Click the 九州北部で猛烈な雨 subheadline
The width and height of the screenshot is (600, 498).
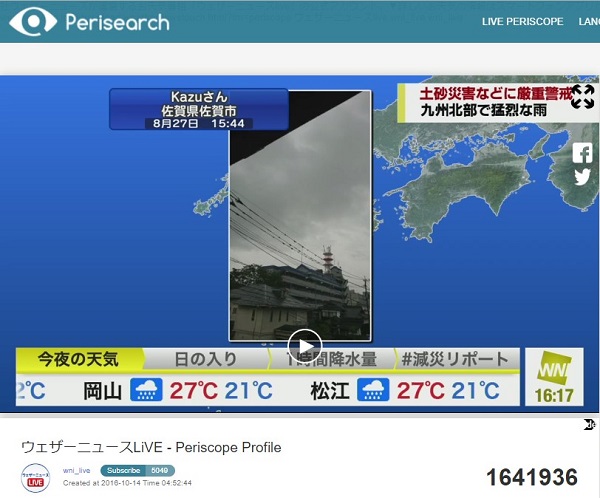[484, 110]
